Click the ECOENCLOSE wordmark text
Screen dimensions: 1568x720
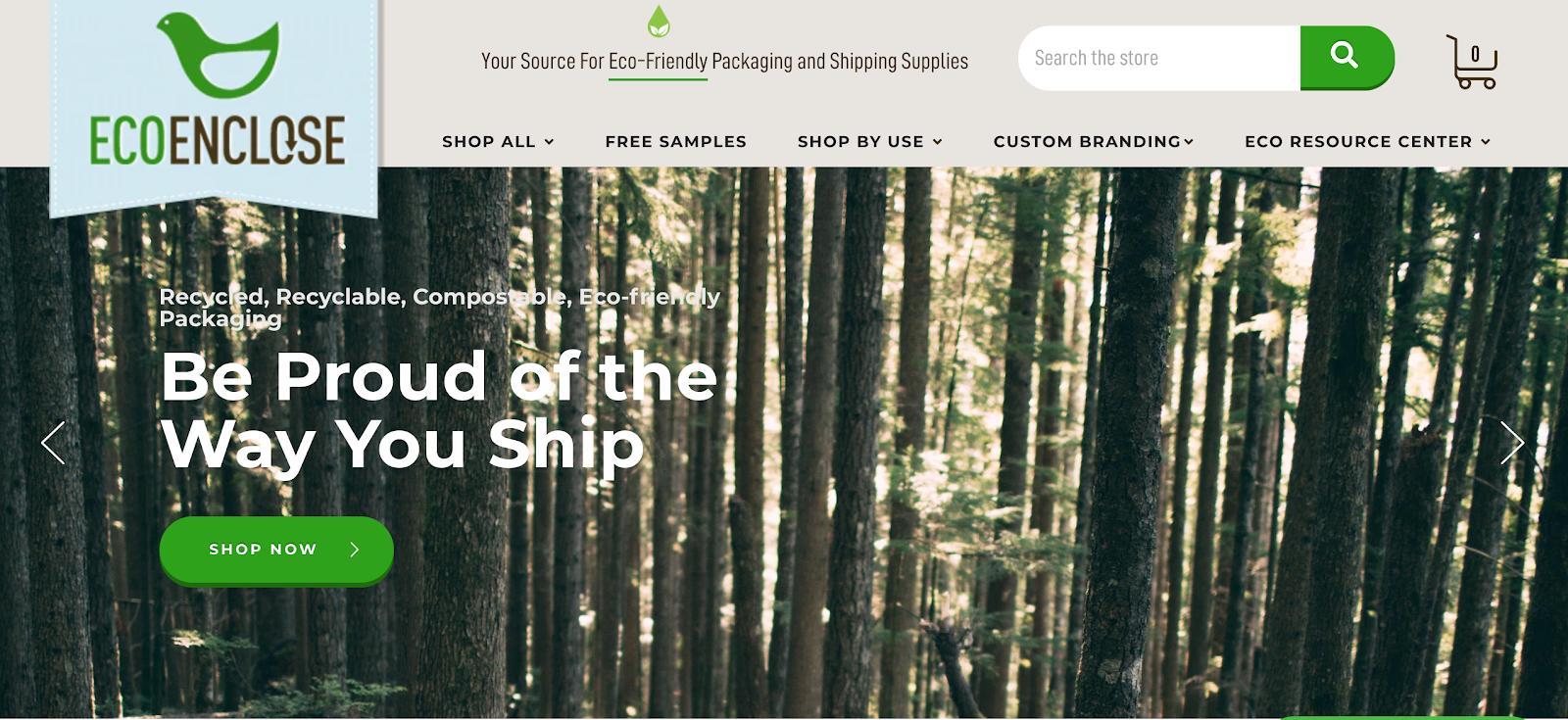coord(218,140)
